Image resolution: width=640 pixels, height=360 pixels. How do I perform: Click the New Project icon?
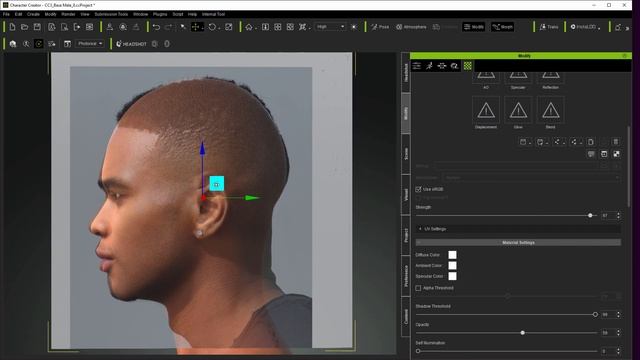pyautogui.click(x=12, y=27)
